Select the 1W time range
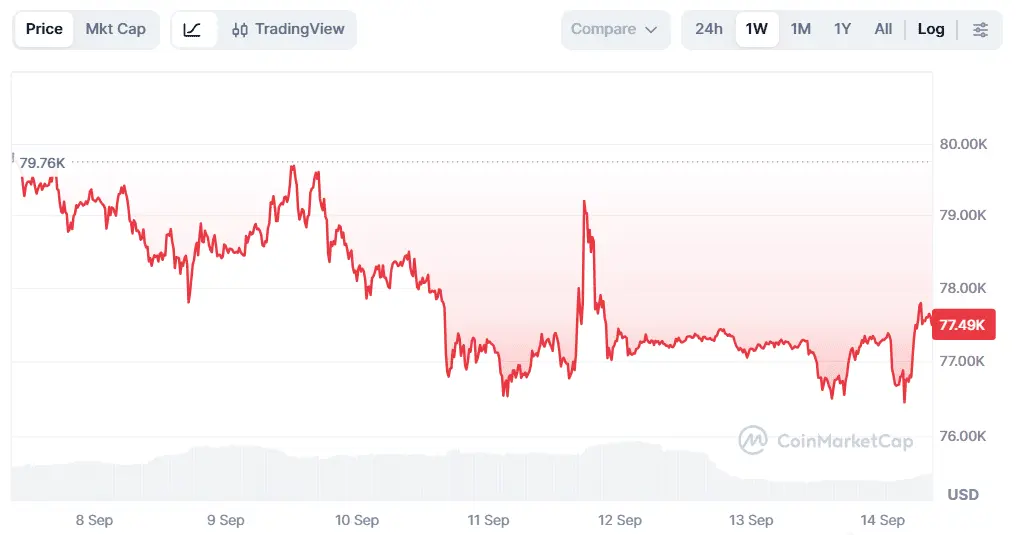 click(x=757, y=29)
